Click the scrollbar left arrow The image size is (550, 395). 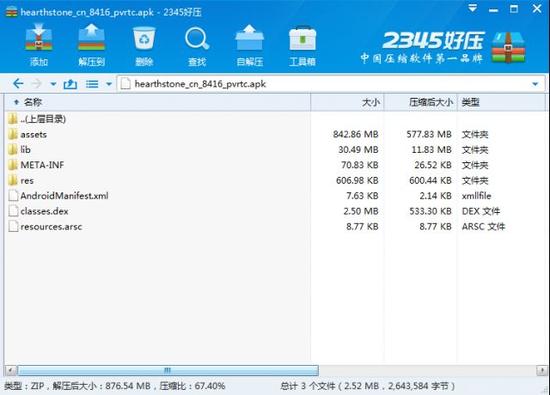(11, 370)
